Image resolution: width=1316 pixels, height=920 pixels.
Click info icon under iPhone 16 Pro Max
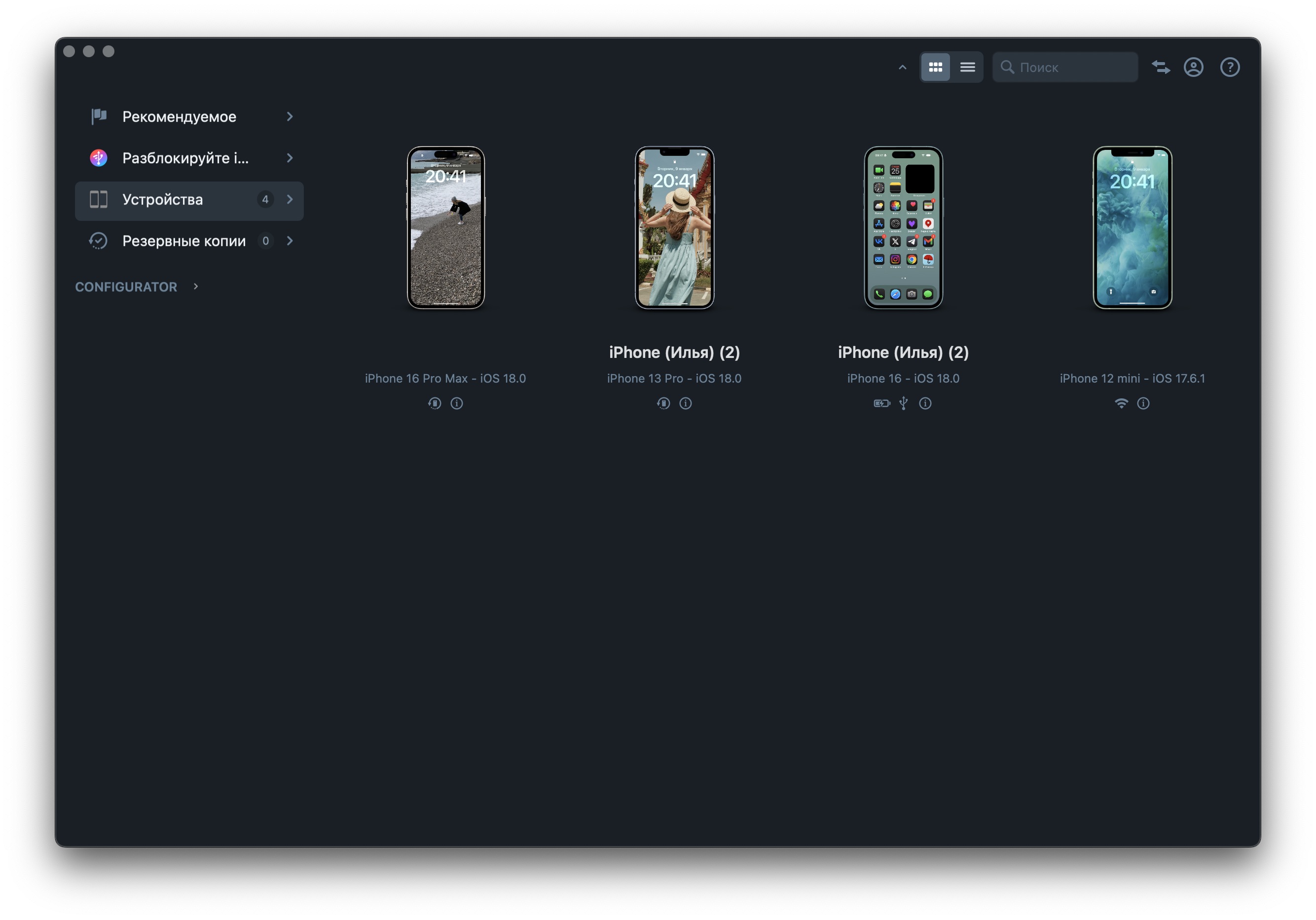[x=456, y=403]
